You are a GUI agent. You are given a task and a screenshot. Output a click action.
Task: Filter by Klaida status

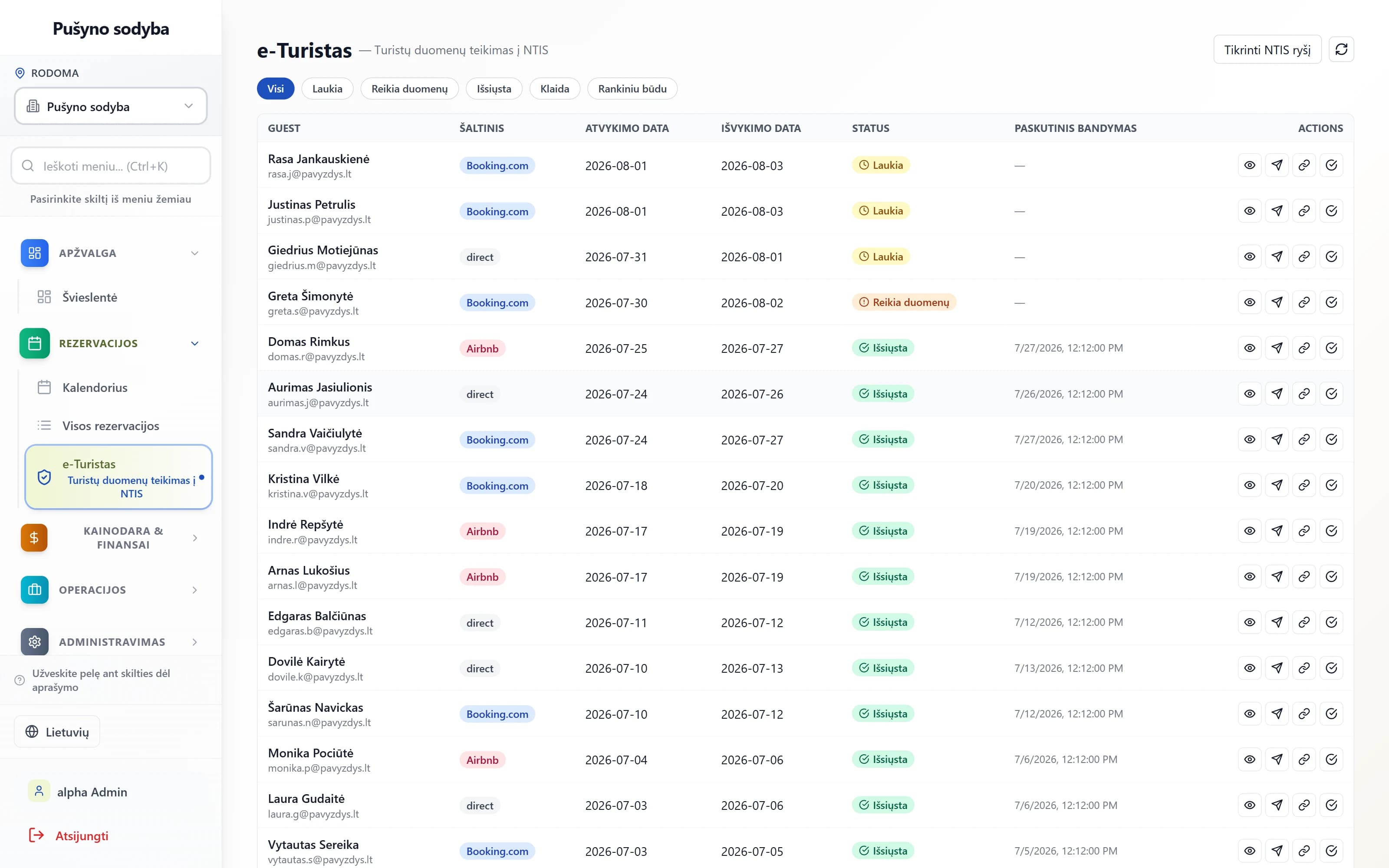click(554, 89)
